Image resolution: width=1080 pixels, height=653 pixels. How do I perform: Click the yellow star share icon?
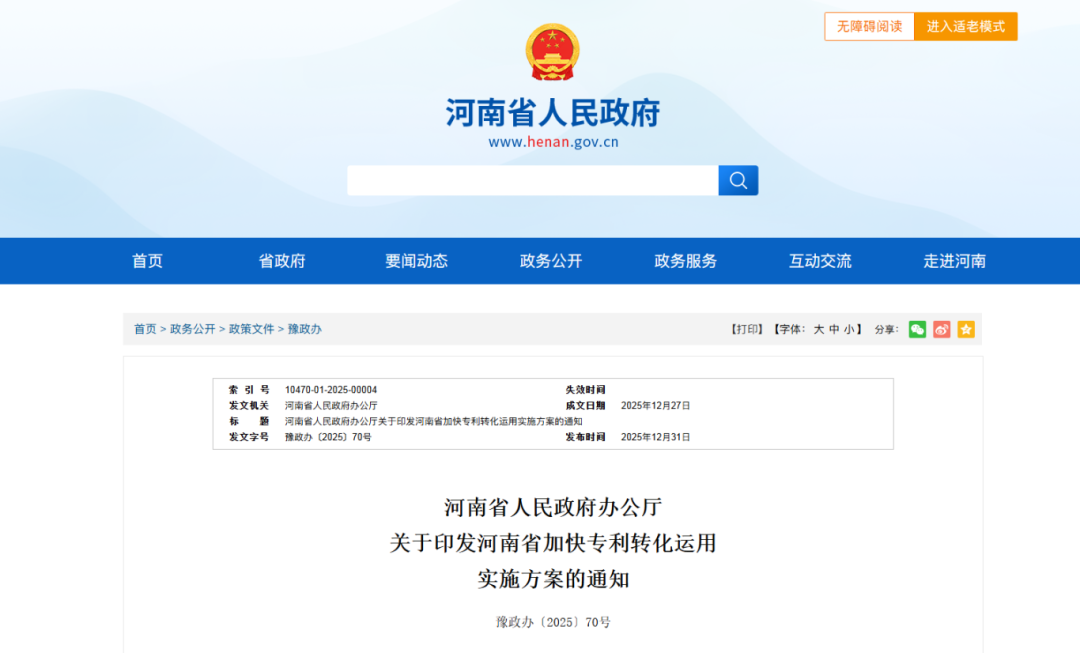[x=965, y=329]
